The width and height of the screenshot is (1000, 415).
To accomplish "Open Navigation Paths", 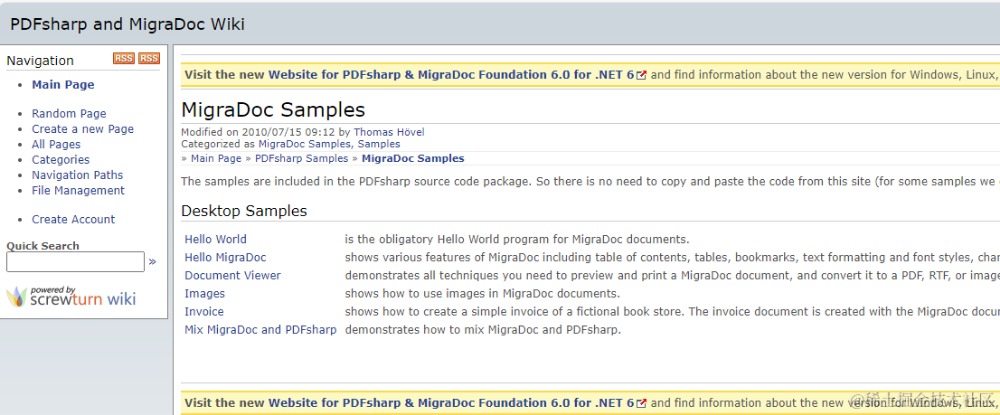I will (77, 175).
